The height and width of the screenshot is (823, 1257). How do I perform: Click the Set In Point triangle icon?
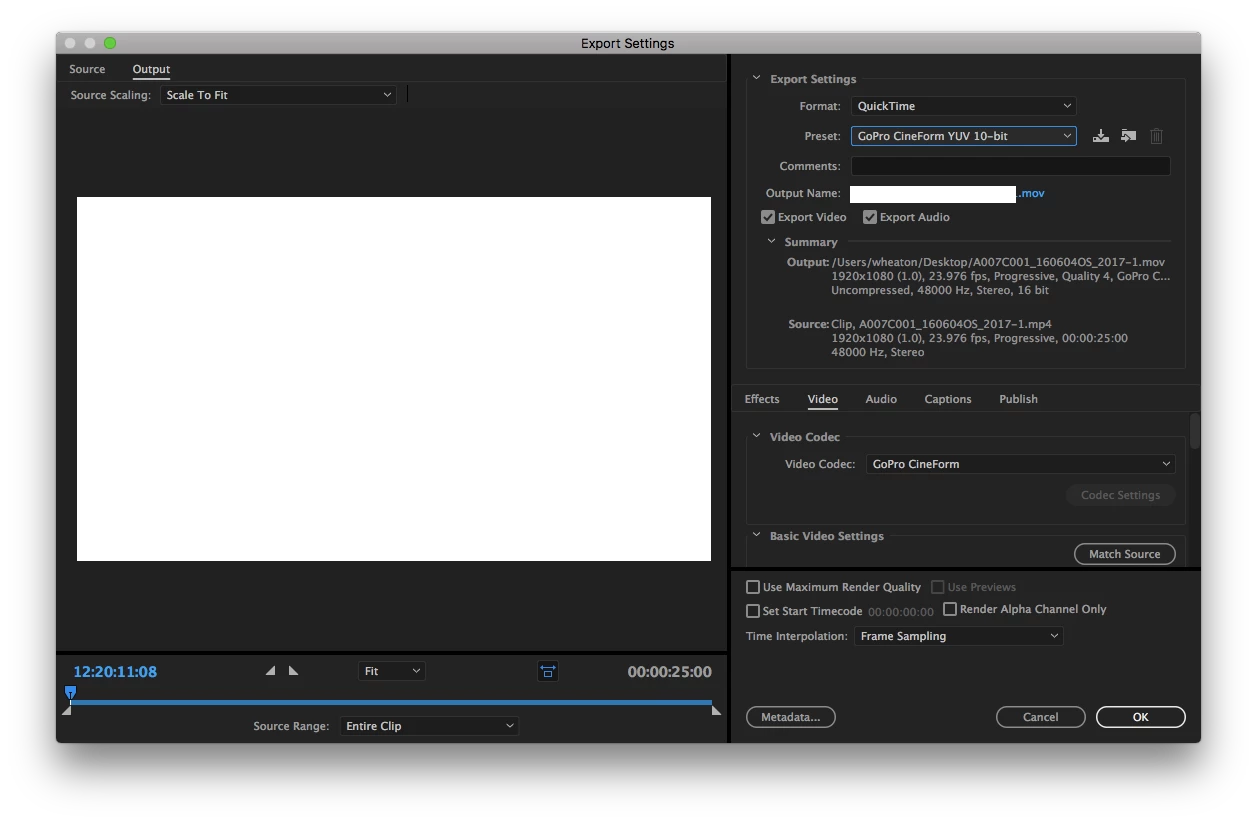pos(270,671)
